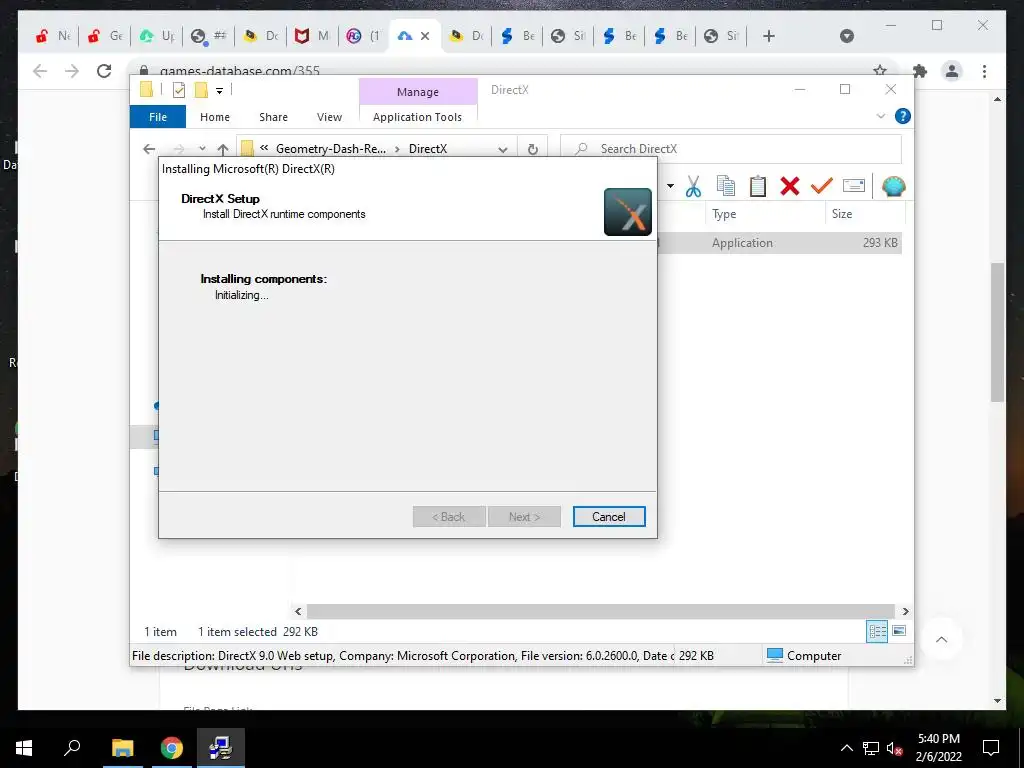
Task: Select the Manage contextual tab
Action: [x=418, y=92]
